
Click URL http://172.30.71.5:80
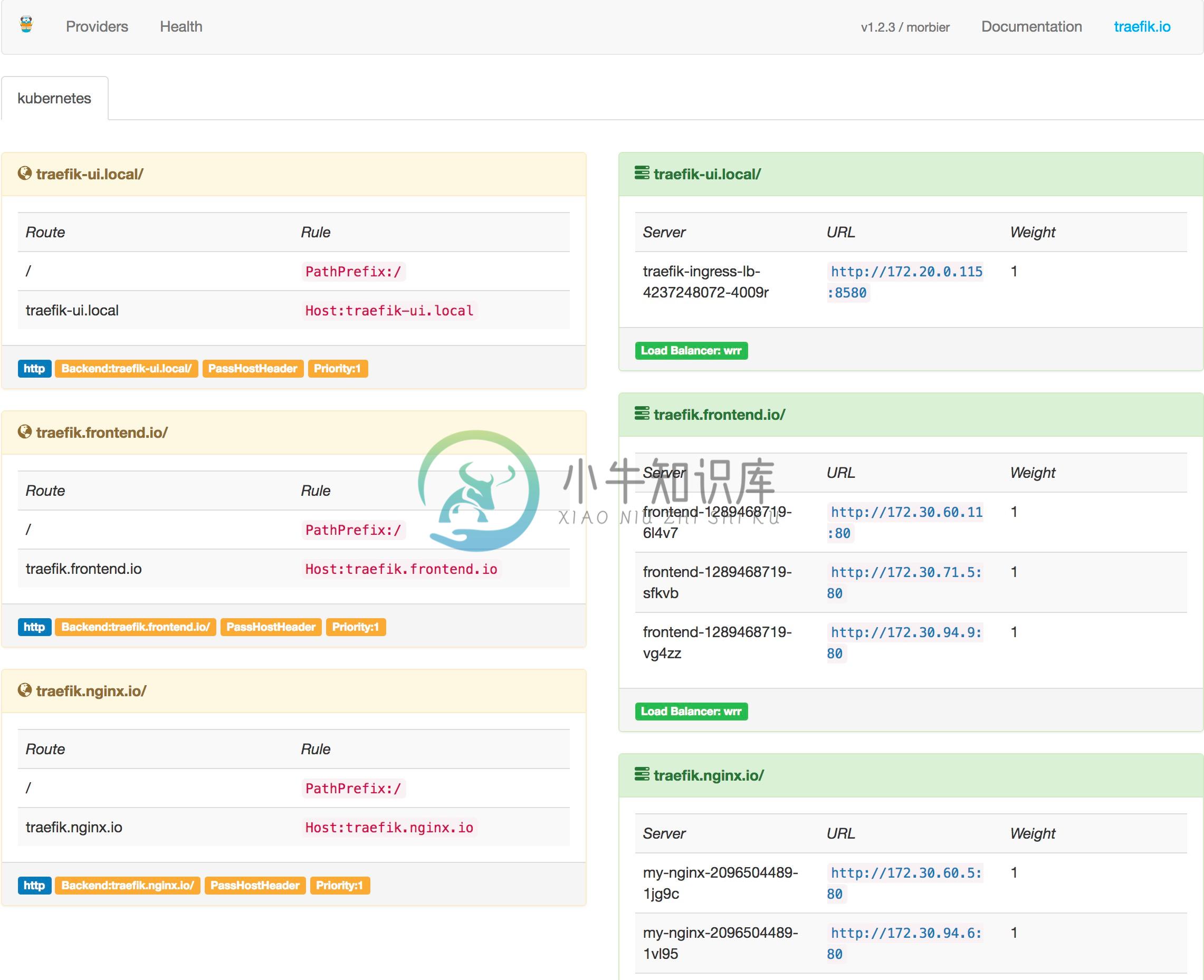pos(905,583)
